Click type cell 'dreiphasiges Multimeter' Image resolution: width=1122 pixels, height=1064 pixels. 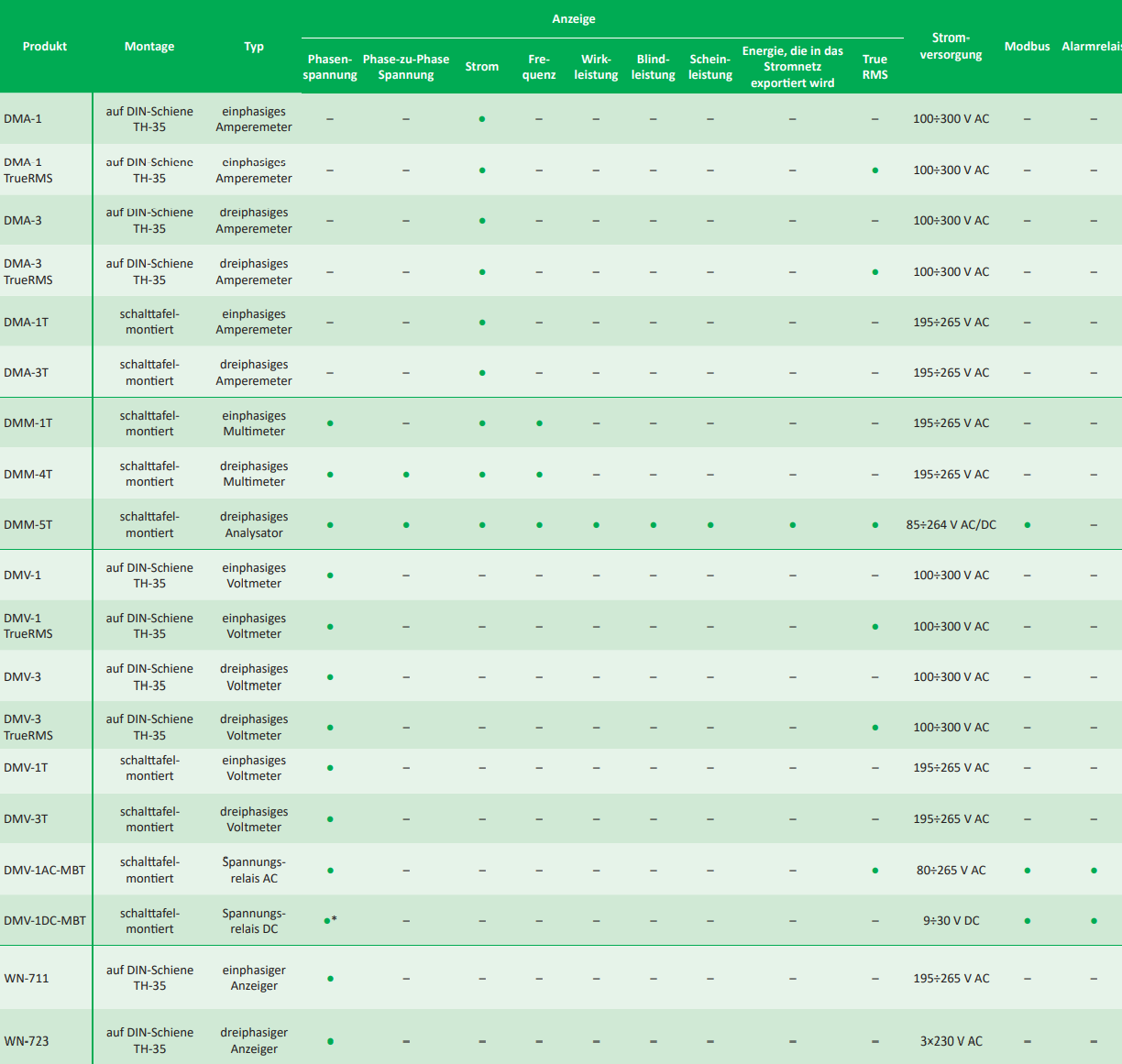click(254, 474)
